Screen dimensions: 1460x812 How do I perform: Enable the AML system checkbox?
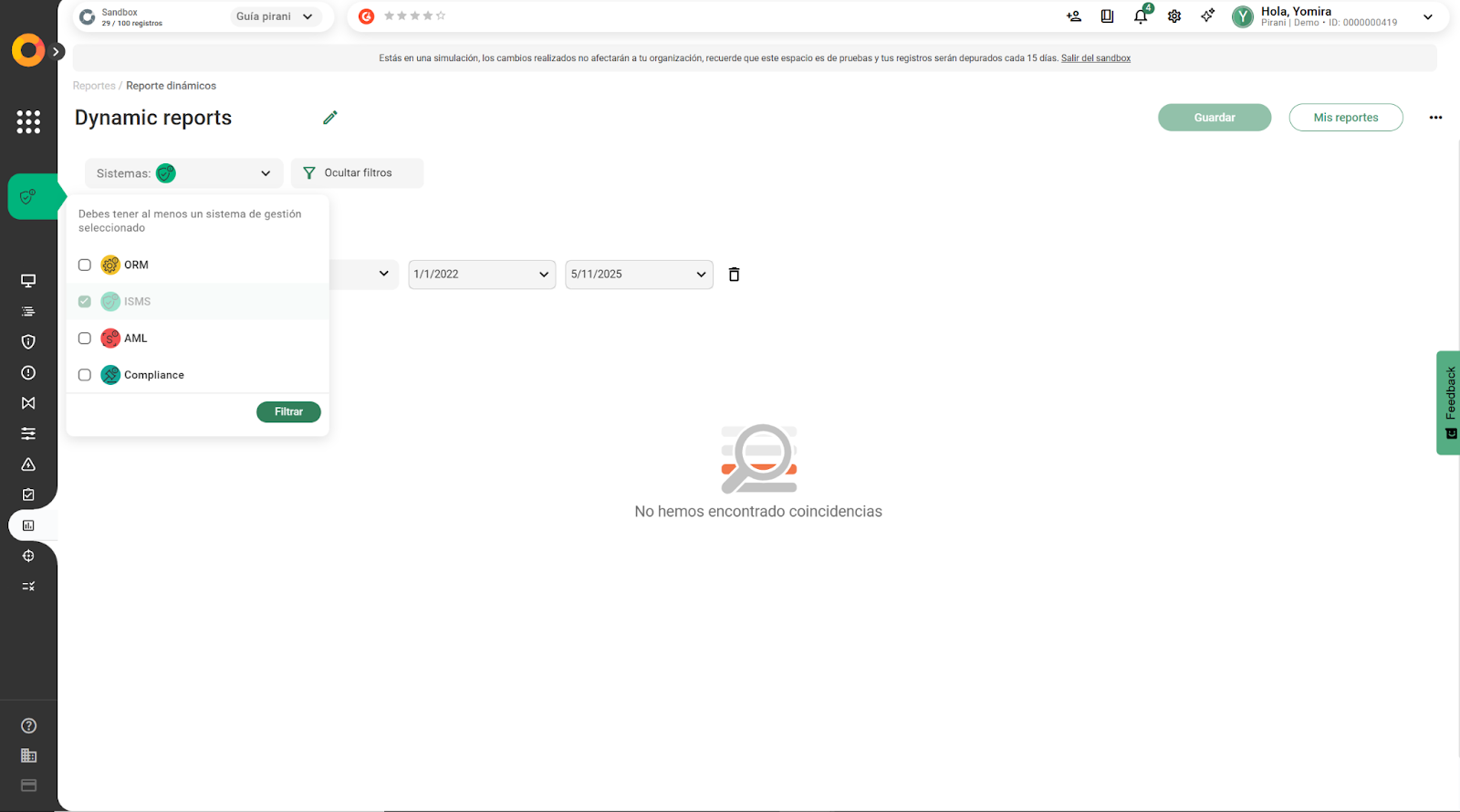pos(85,338)
